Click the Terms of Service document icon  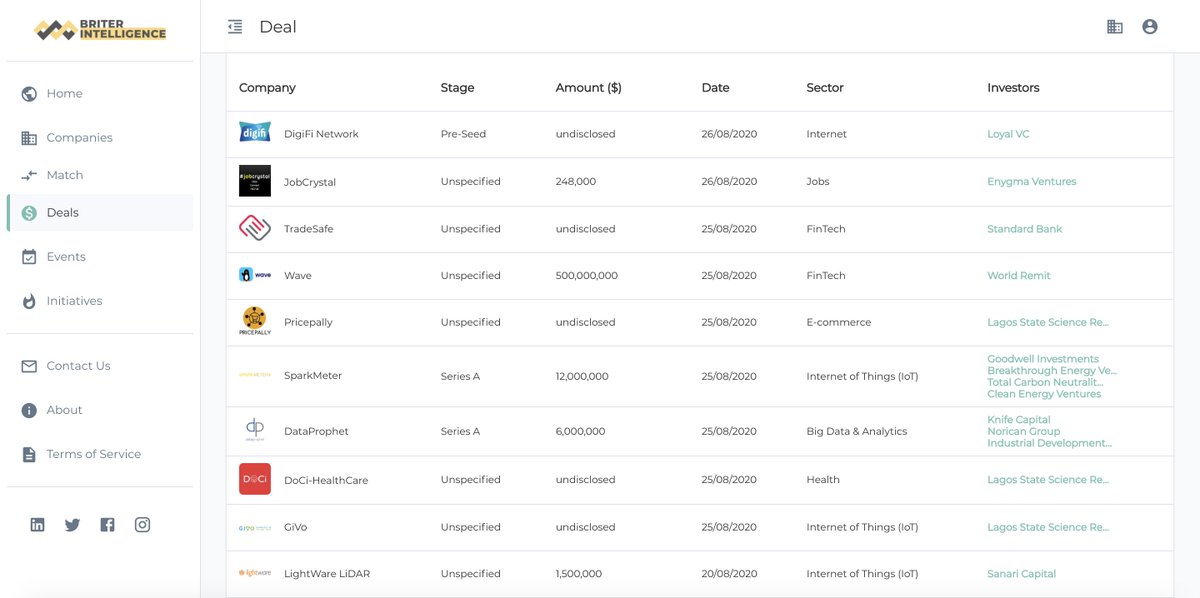click(29, 454)
